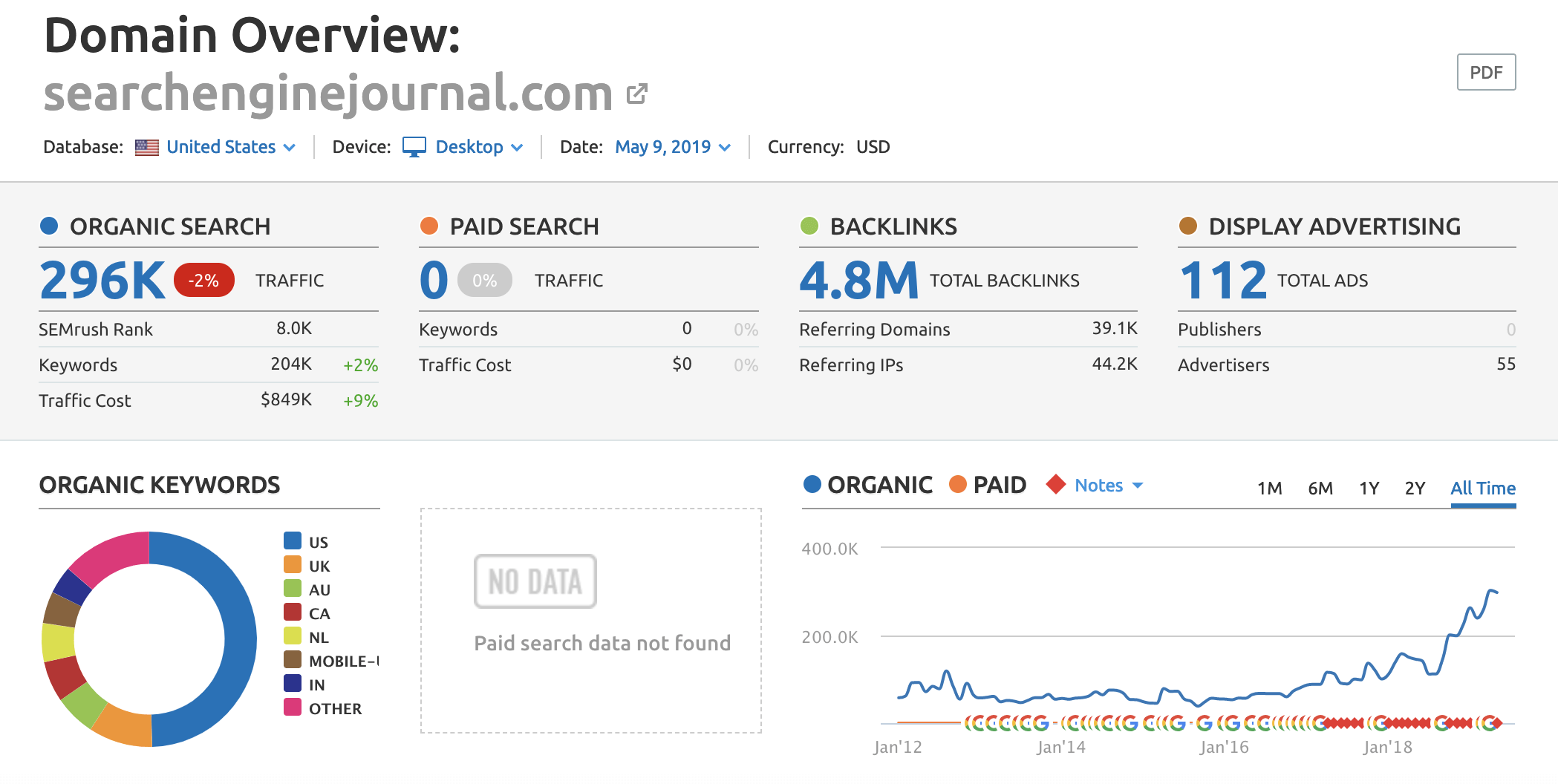The image size is (1558, 784).
Task: Toggle the US entry in keywords legend
Action: click(318, 542)
